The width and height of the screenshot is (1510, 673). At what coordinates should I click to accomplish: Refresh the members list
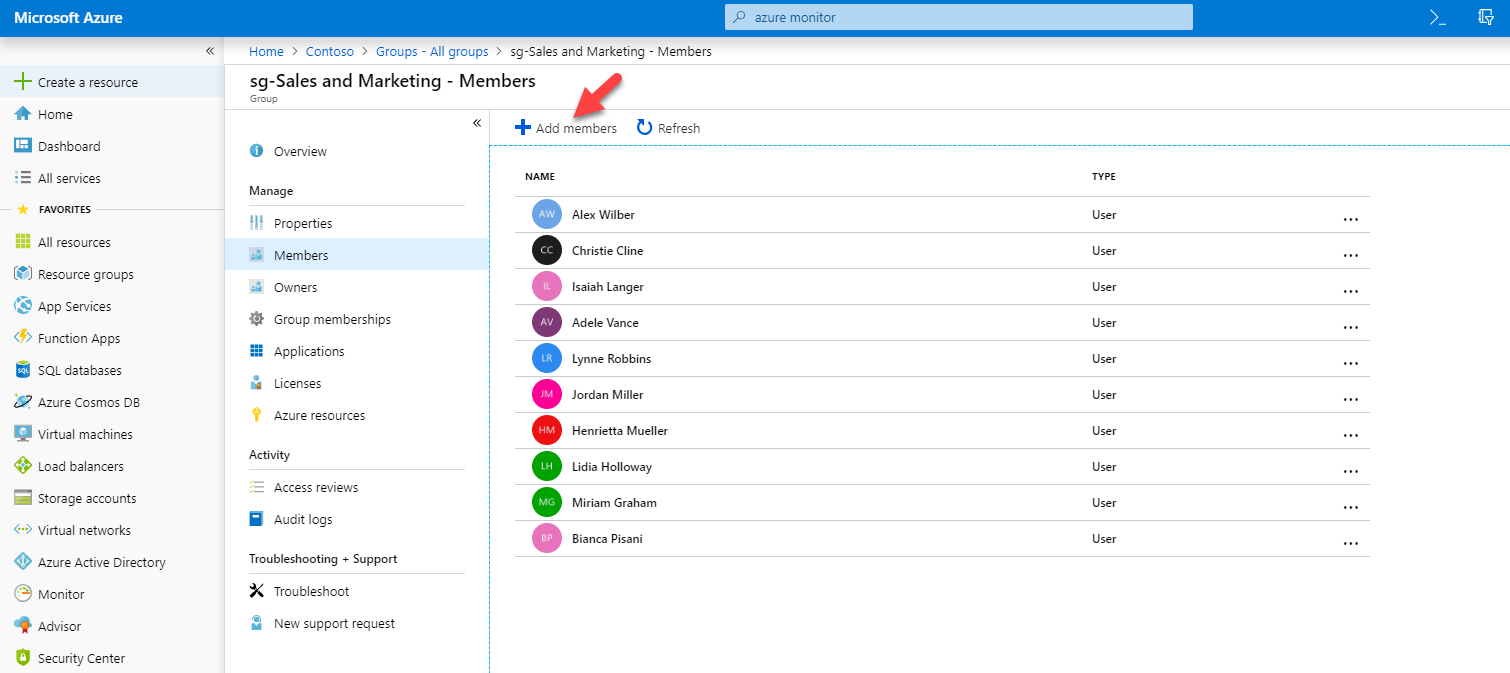pyautogui.click(x=668, y=128)
